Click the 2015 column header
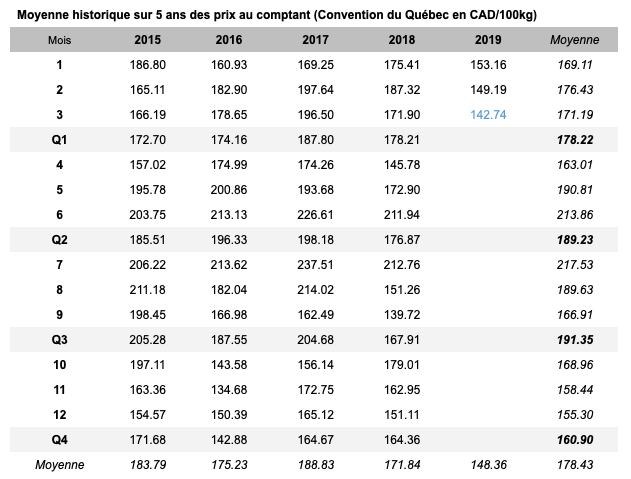Screen dimensions: 631x479 pos(148,40)
